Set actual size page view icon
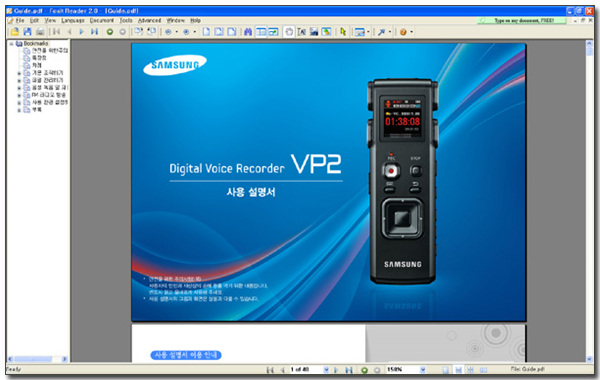Image resolution: width=600 pixels, height=380 pixels. [x=206, y=32]
